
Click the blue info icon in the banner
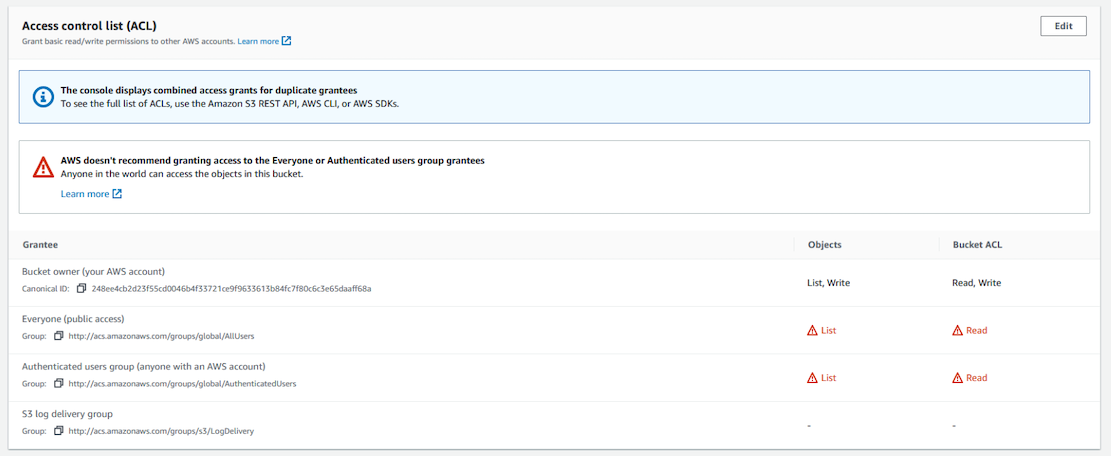(43, 97)
